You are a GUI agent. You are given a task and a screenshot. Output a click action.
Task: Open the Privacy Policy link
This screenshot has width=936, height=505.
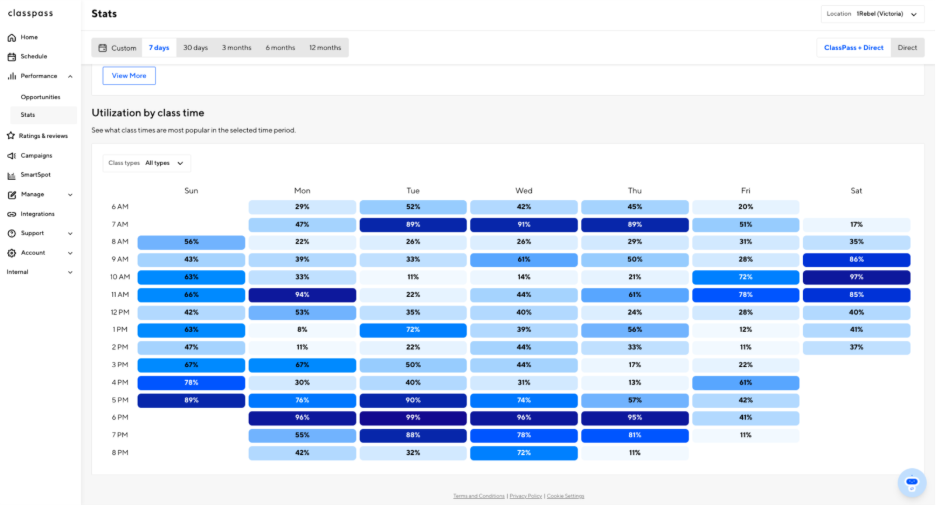(525, 496)
